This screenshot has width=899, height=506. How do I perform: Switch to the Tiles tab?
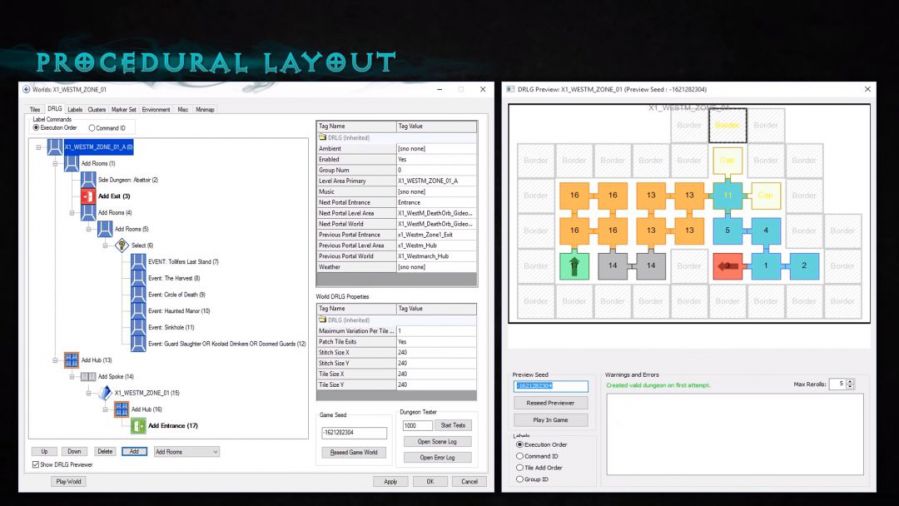[35, 109]
